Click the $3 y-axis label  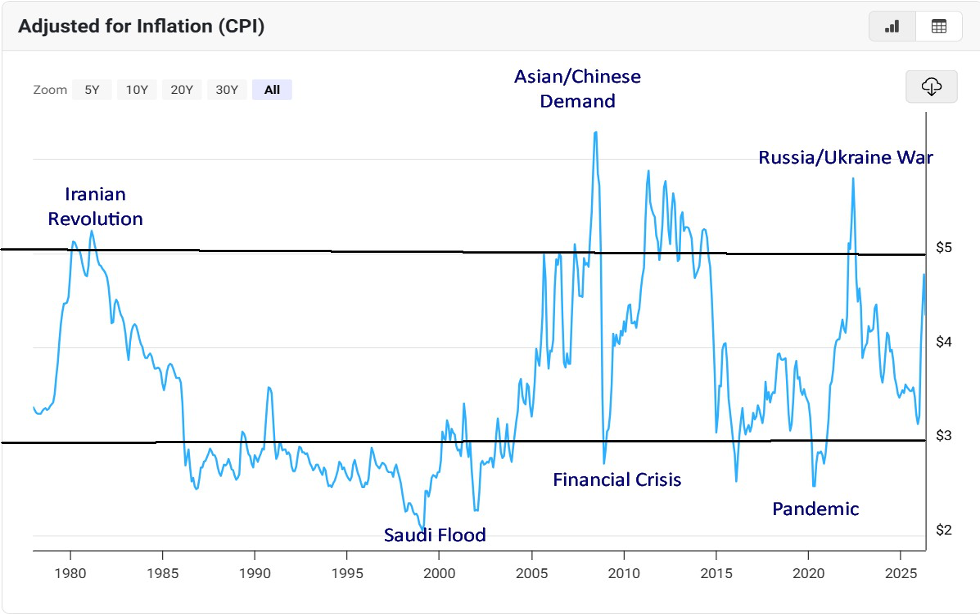944,435
